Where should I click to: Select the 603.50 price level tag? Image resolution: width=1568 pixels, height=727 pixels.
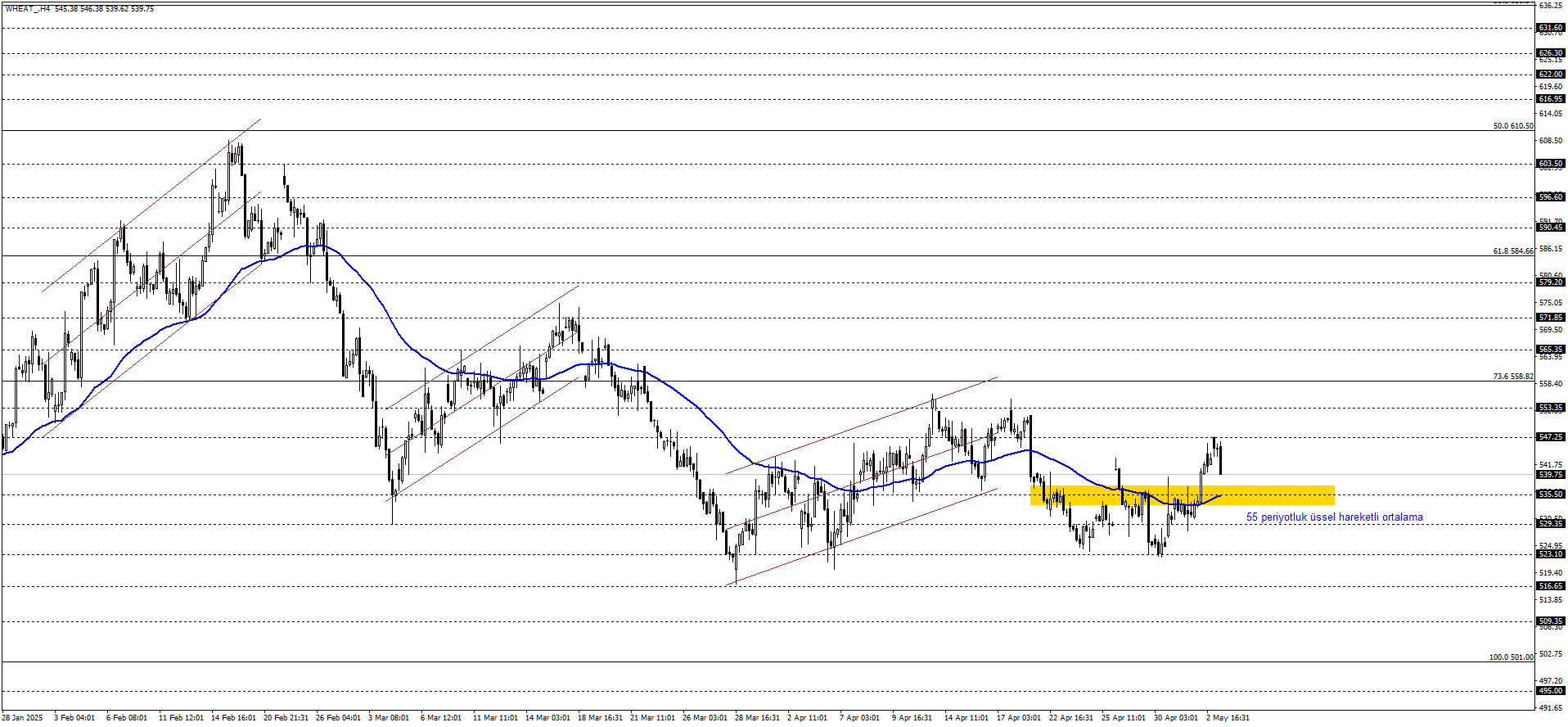pos(1551,164)
